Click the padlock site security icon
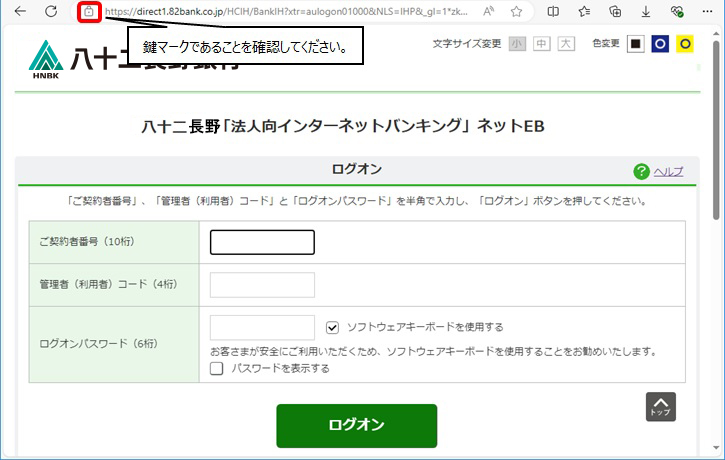Image resolution: width=725 pixels, height=460 pixels. tap(89, 12)
